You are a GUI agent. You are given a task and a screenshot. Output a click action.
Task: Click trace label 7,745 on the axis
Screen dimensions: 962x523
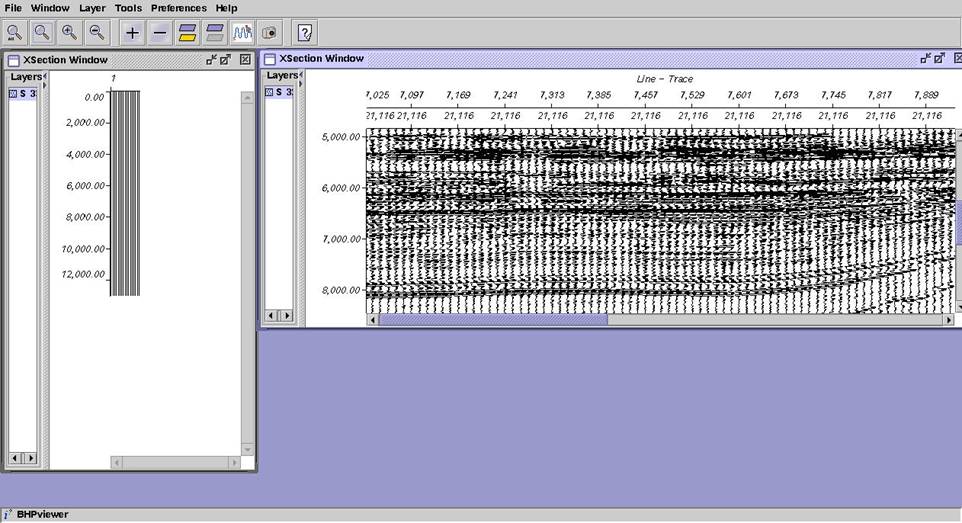[x=833, y=95]
